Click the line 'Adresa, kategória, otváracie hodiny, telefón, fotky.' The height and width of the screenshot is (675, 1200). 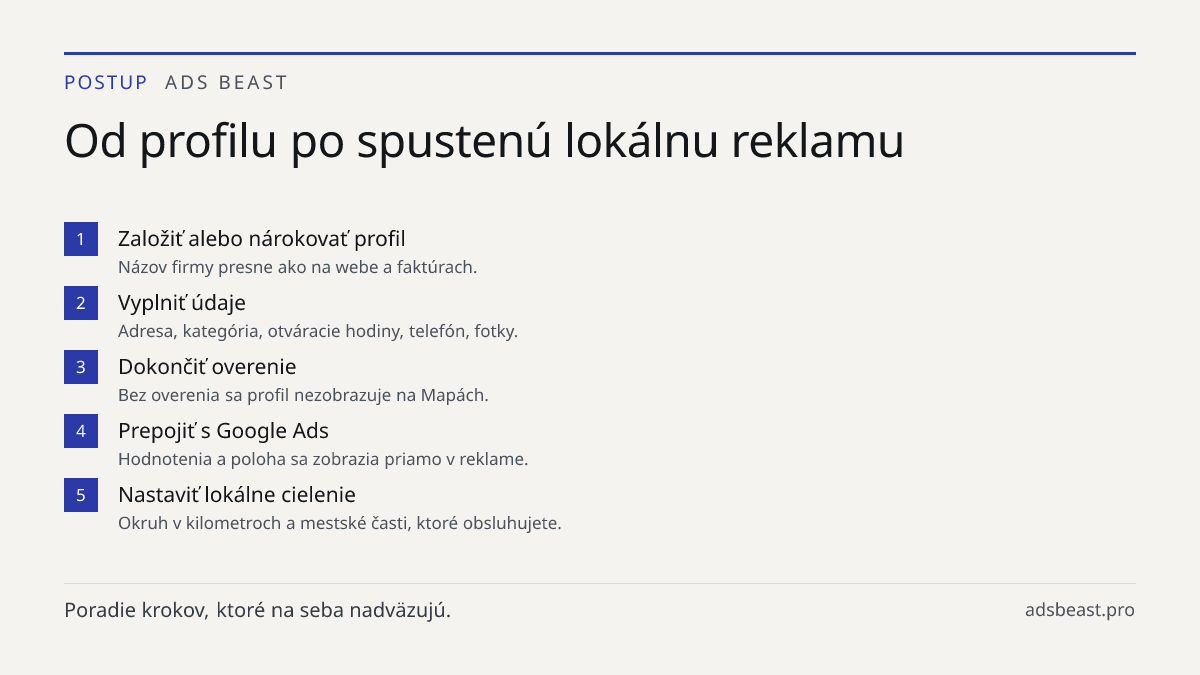(318, 331)
